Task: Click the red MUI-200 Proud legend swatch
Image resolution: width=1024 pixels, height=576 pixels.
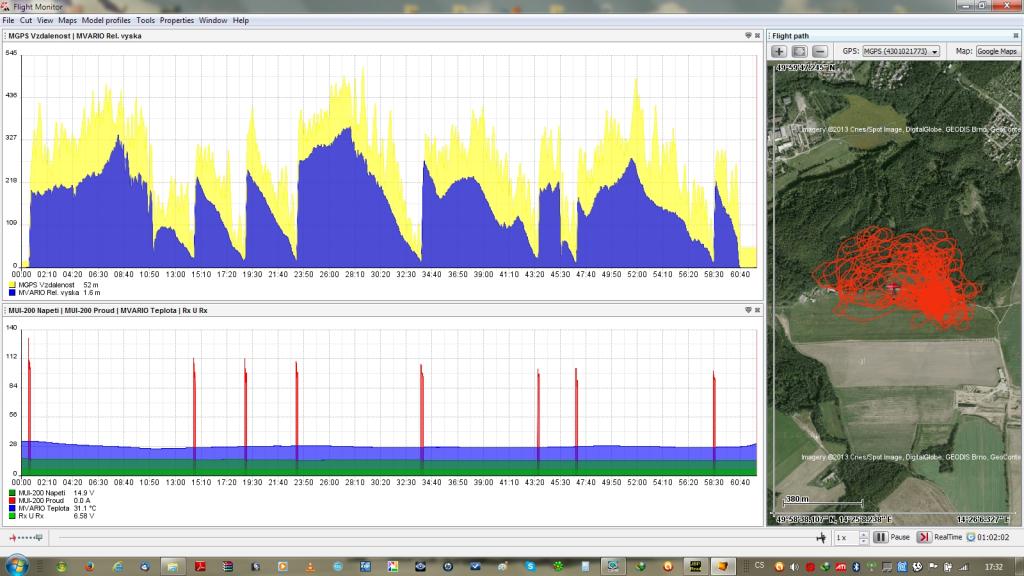Action: point(11,500)
